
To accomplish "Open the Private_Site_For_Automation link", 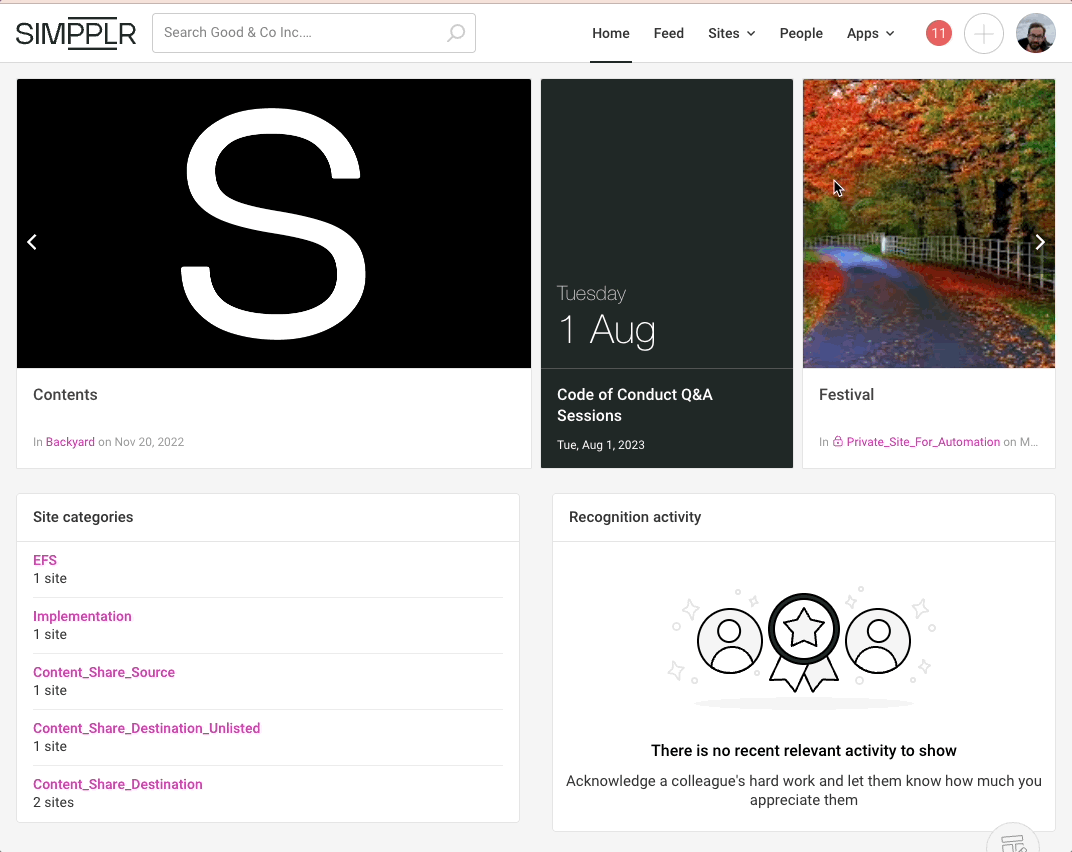I will coord(922,442).
